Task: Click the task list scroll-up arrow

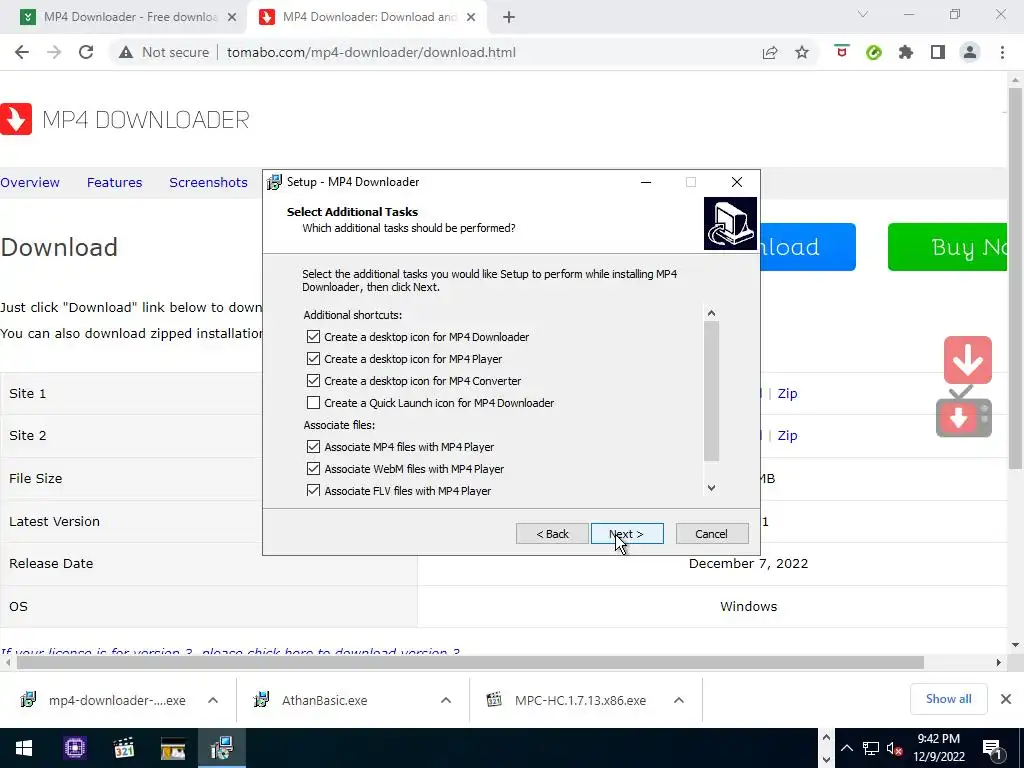Action: pos(711,313)
